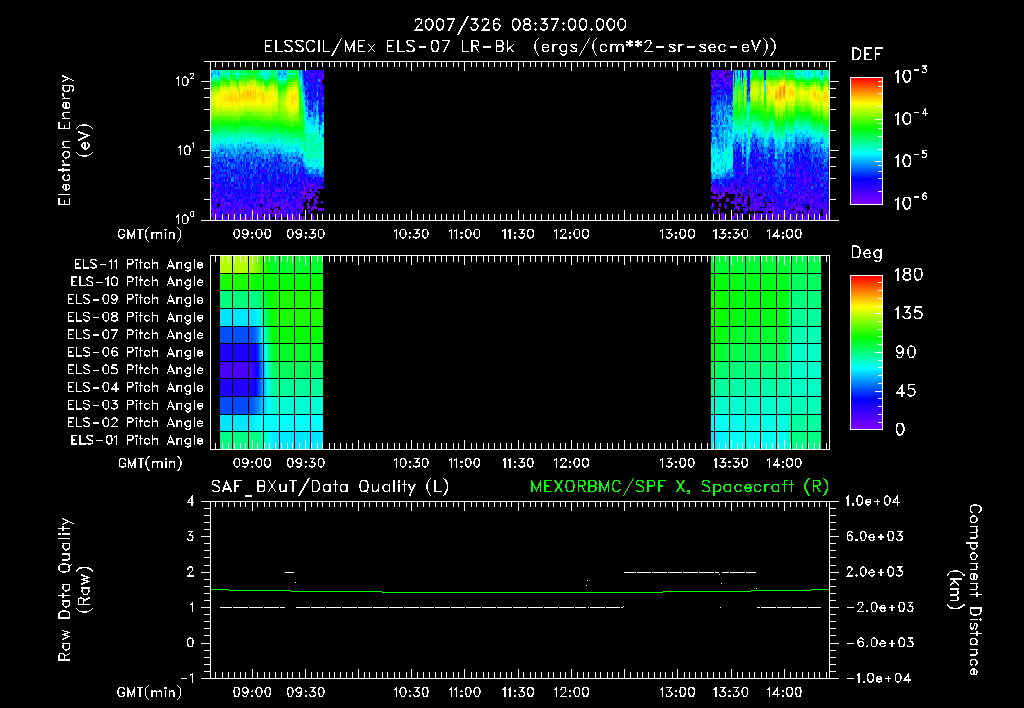Click the data quality segment at level 2
This screenshot has width=1024, height=708.
[x=690, y=572]
